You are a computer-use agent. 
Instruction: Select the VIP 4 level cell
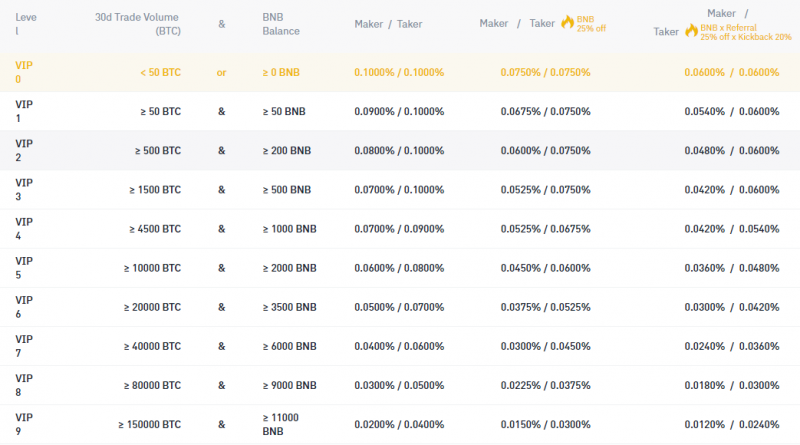pos(23,229)
